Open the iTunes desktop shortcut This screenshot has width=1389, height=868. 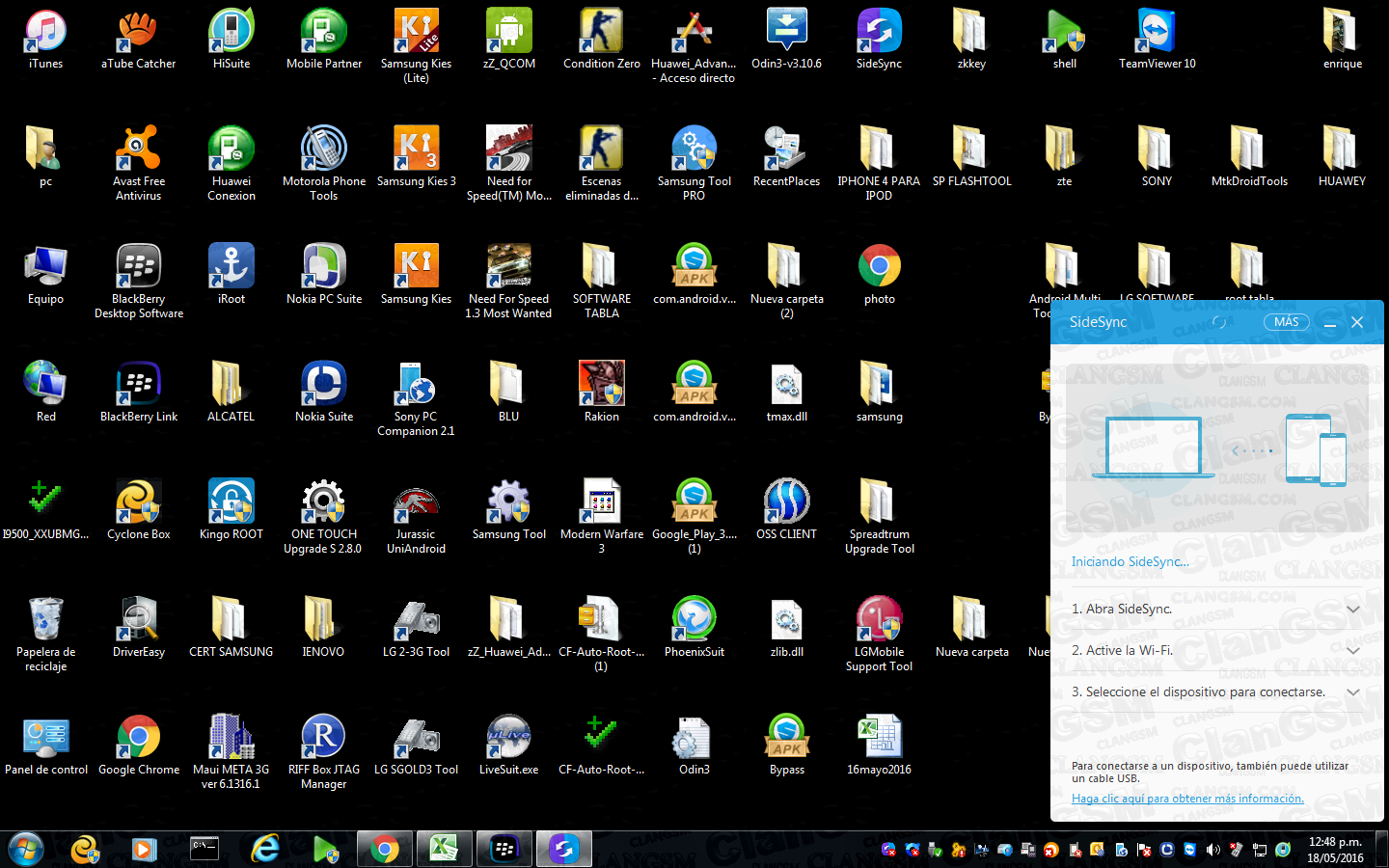pos(45,40)
